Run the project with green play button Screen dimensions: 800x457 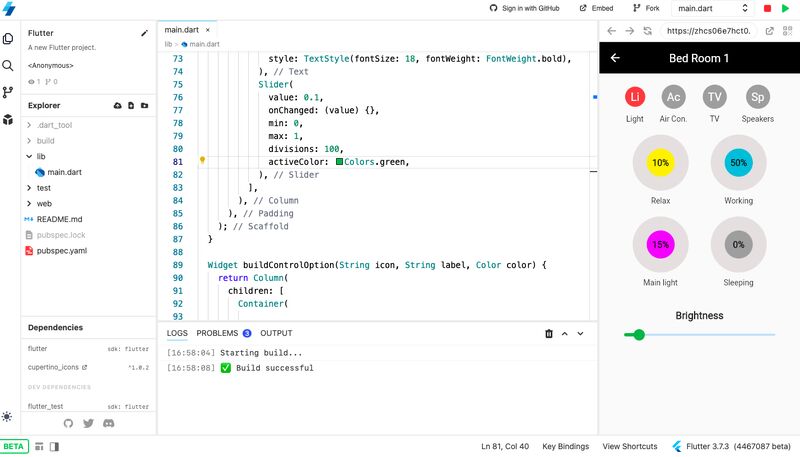[785, 8]
